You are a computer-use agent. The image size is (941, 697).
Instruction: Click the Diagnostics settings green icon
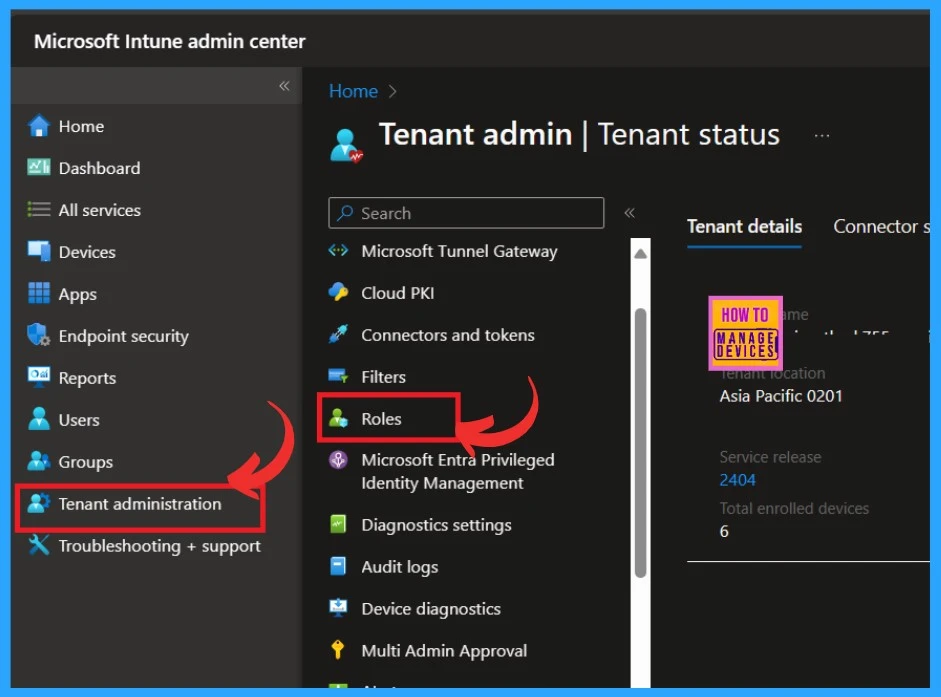coord(338,524)
